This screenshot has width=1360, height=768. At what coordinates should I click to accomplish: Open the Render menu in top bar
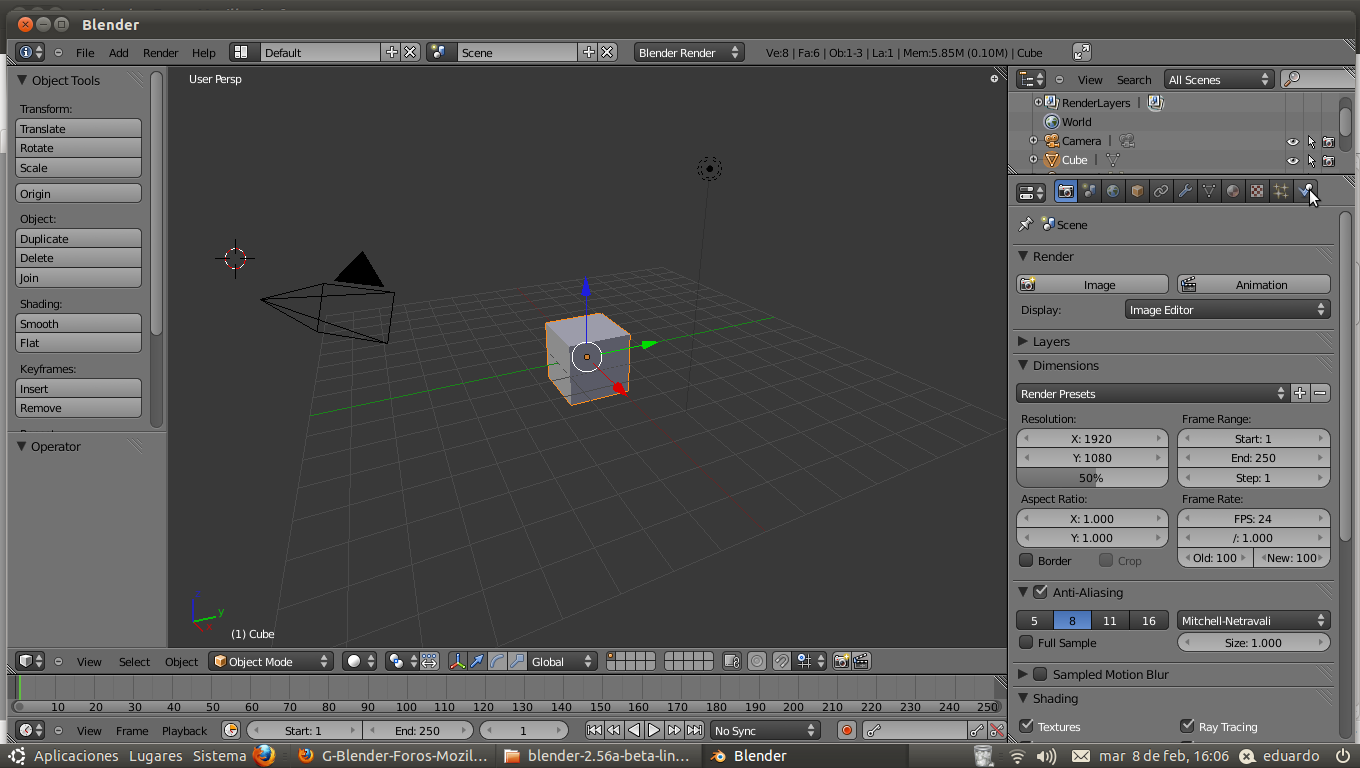coord(160,53)
